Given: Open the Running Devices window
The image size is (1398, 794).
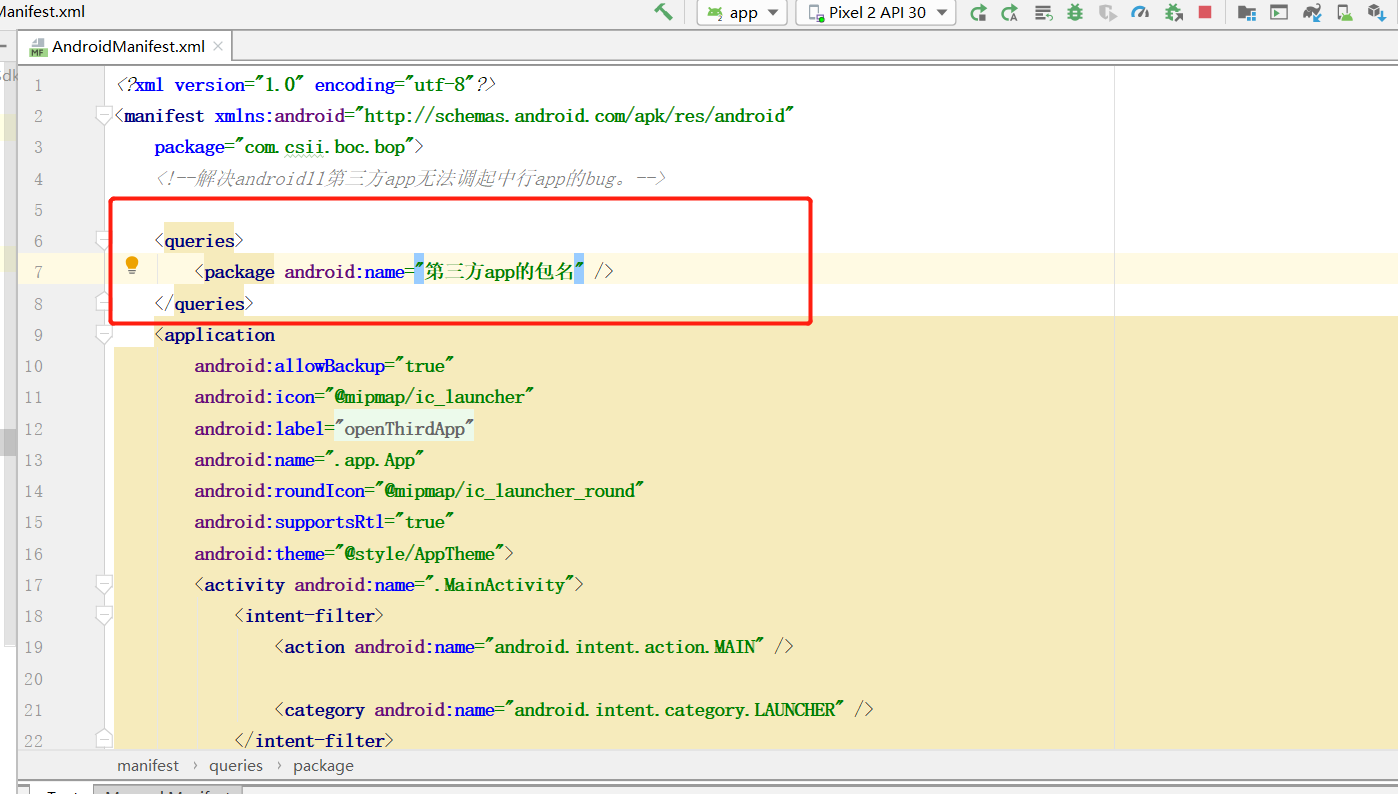Looking at the screenshot, I should click(1281, 13).
